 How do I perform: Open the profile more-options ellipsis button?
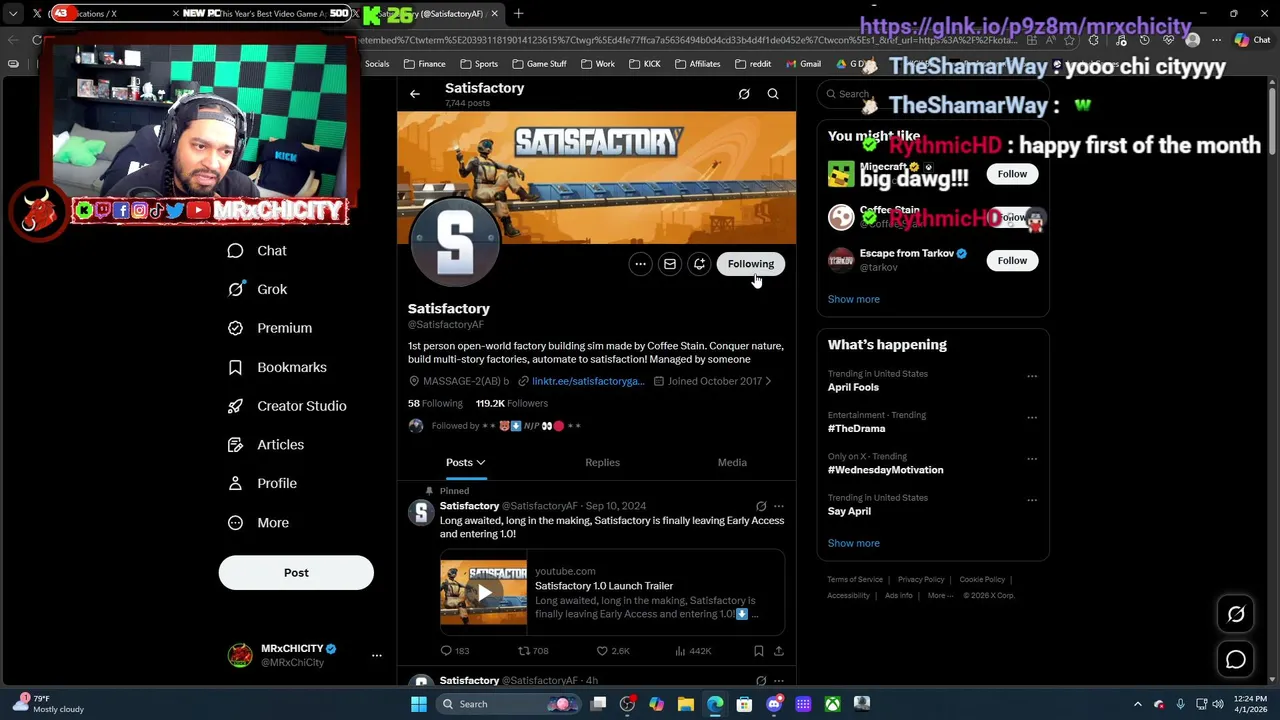pyautogui.click(x=640, y=264)
